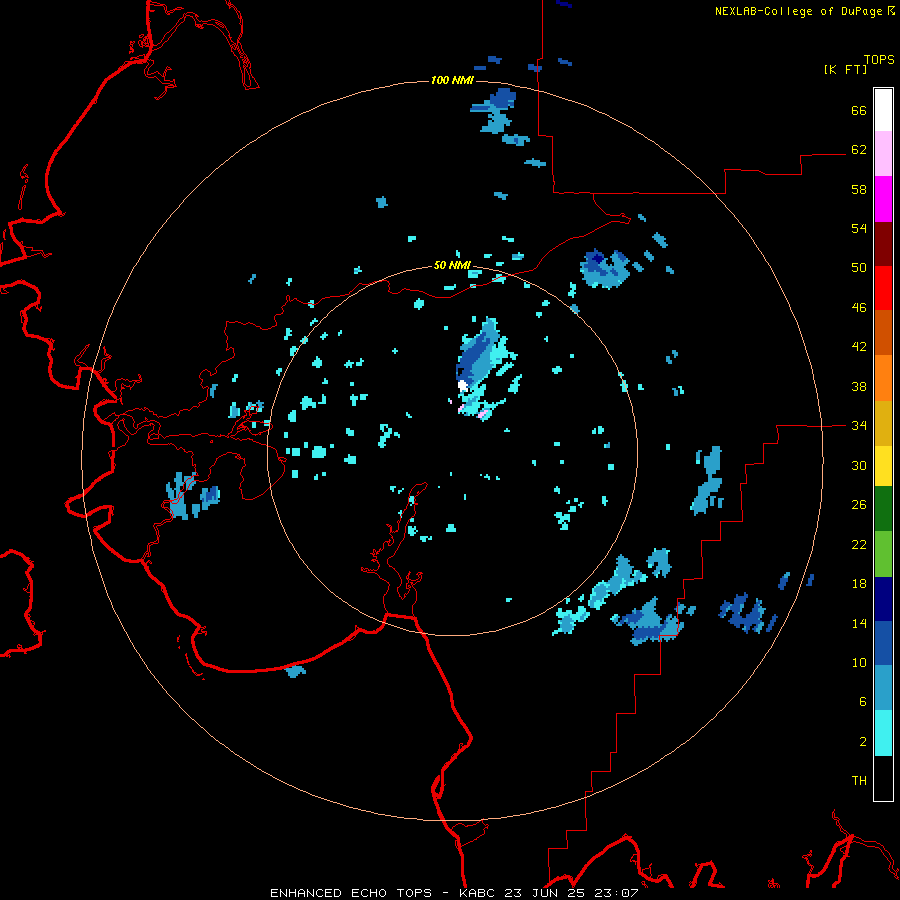Click the "[K FT]" units label
900x900 pixels.
(845, 69)
